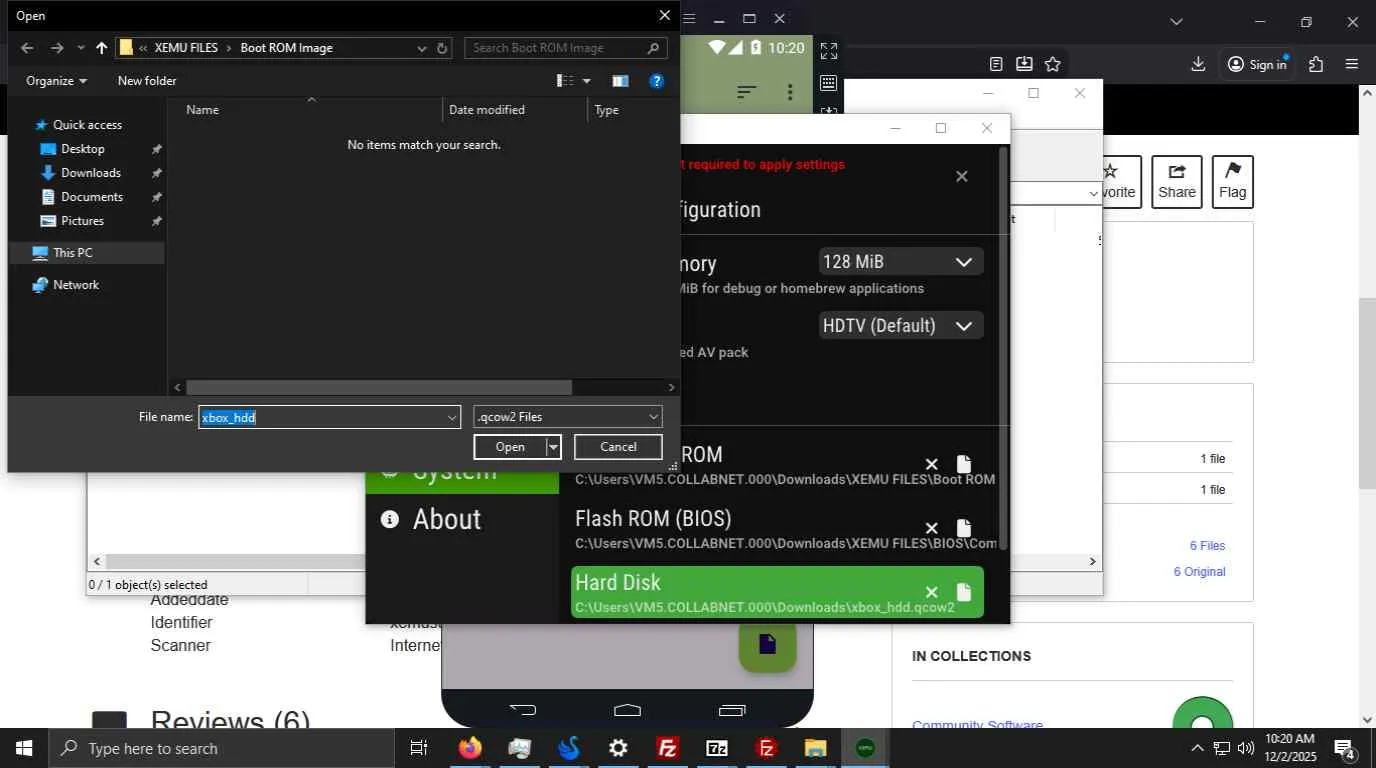Open the Open button's split dropdown arrow

click(553, 447)
